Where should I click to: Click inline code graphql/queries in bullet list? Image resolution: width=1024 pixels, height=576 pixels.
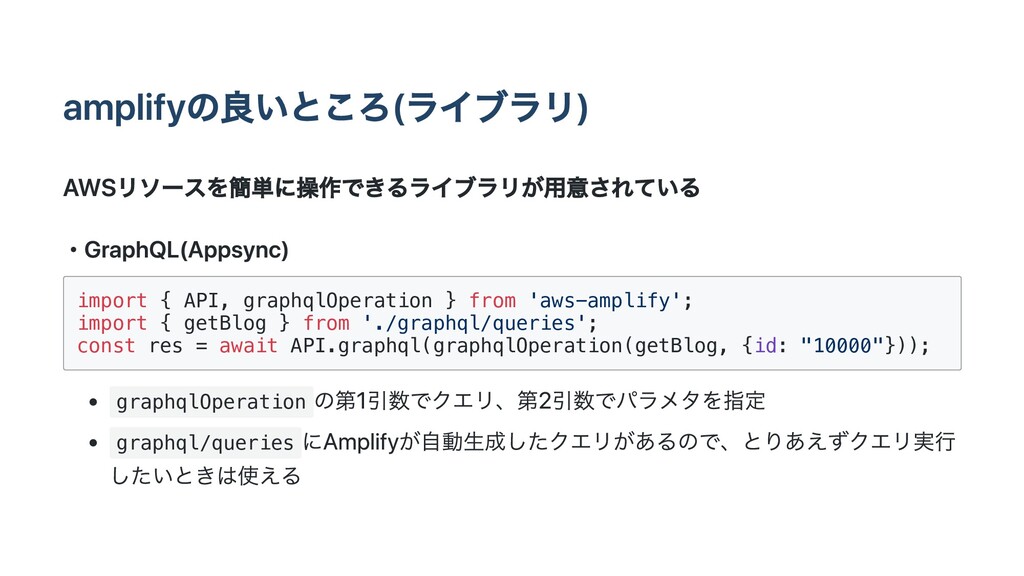click(205, 443)
